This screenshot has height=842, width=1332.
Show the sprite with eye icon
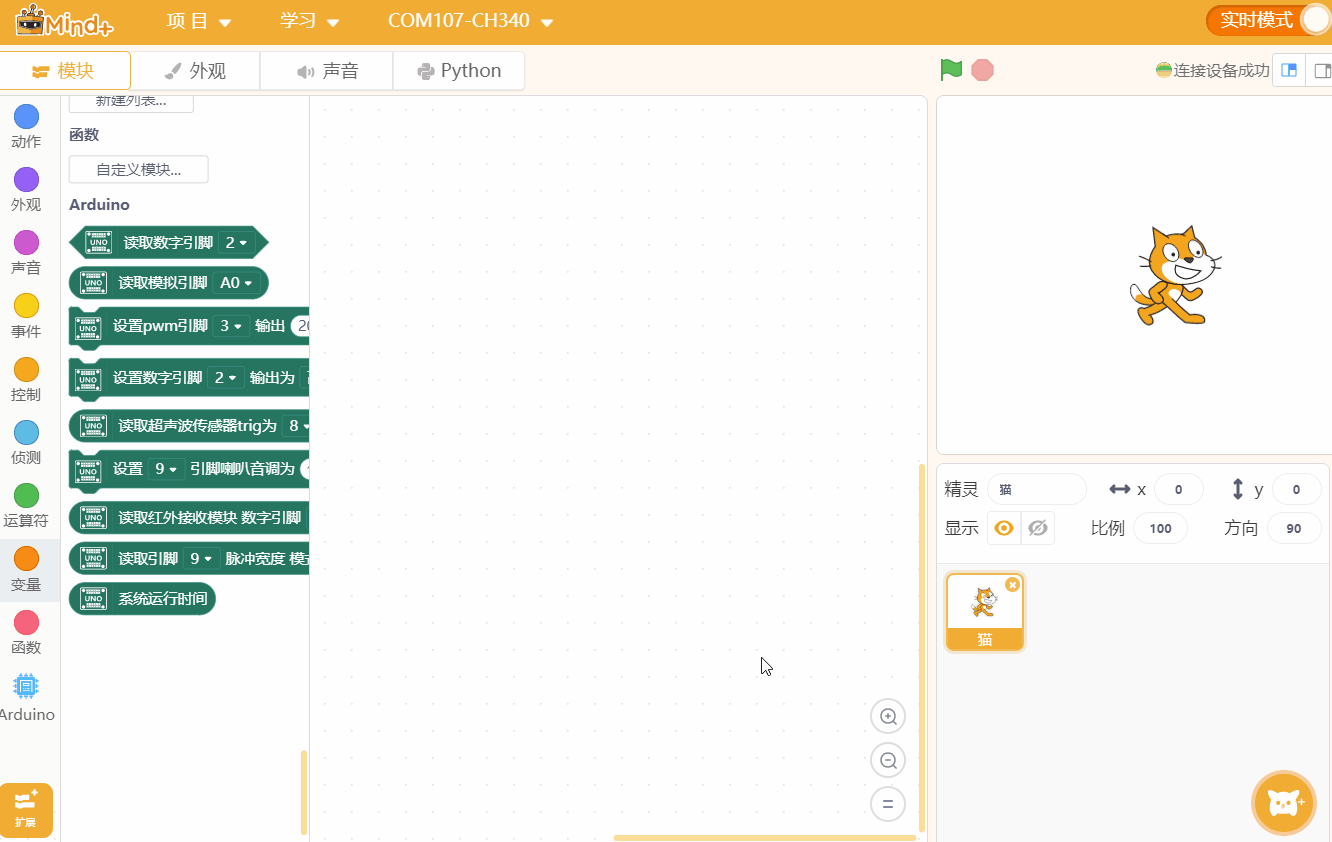point(1004,528)
